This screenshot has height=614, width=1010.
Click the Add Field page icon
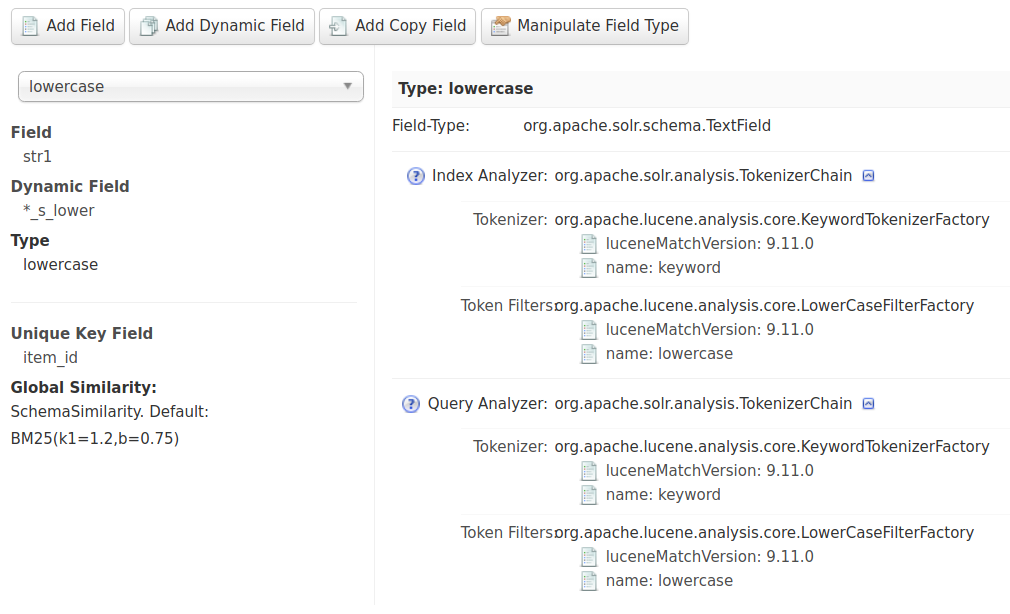click(x=30, y=26)
